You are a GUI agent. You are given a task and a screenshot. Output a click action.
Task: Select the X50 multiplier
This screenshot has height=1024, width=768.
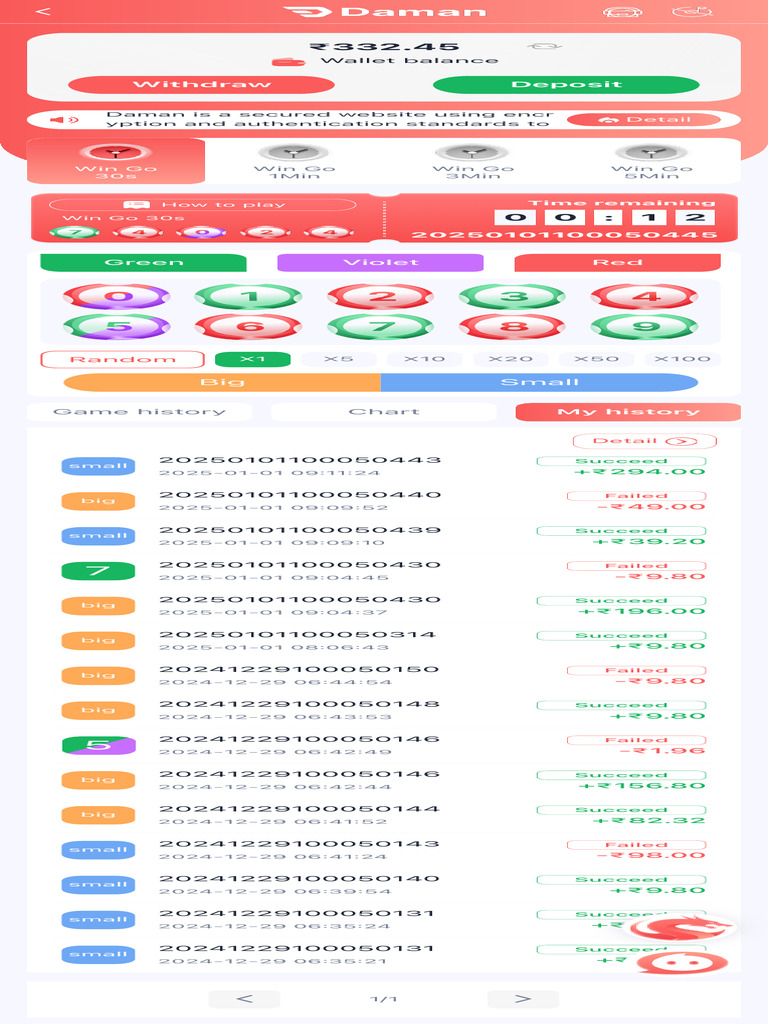596,359
